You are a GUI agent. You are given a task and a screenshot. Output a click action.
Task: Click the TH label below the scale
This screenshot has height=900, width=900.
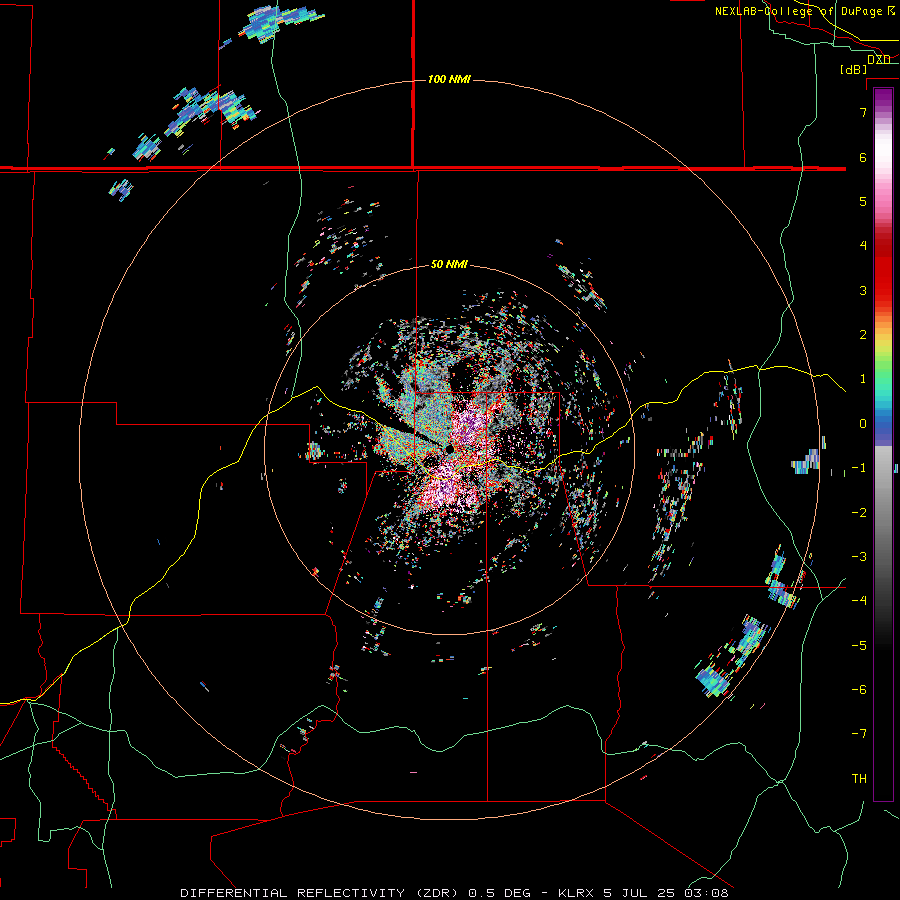coord(859,779)
